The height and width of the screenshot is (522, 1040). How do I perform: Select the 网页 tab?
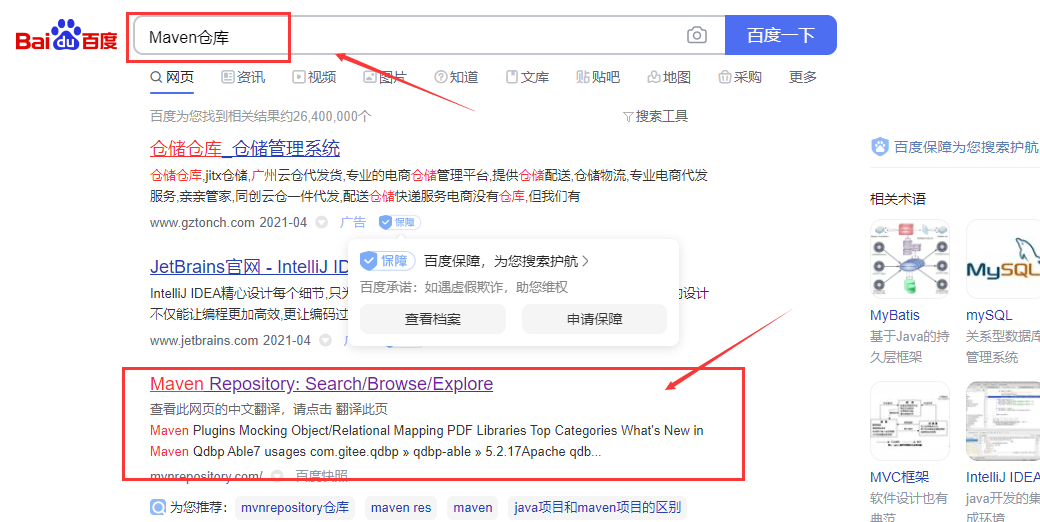172,78
